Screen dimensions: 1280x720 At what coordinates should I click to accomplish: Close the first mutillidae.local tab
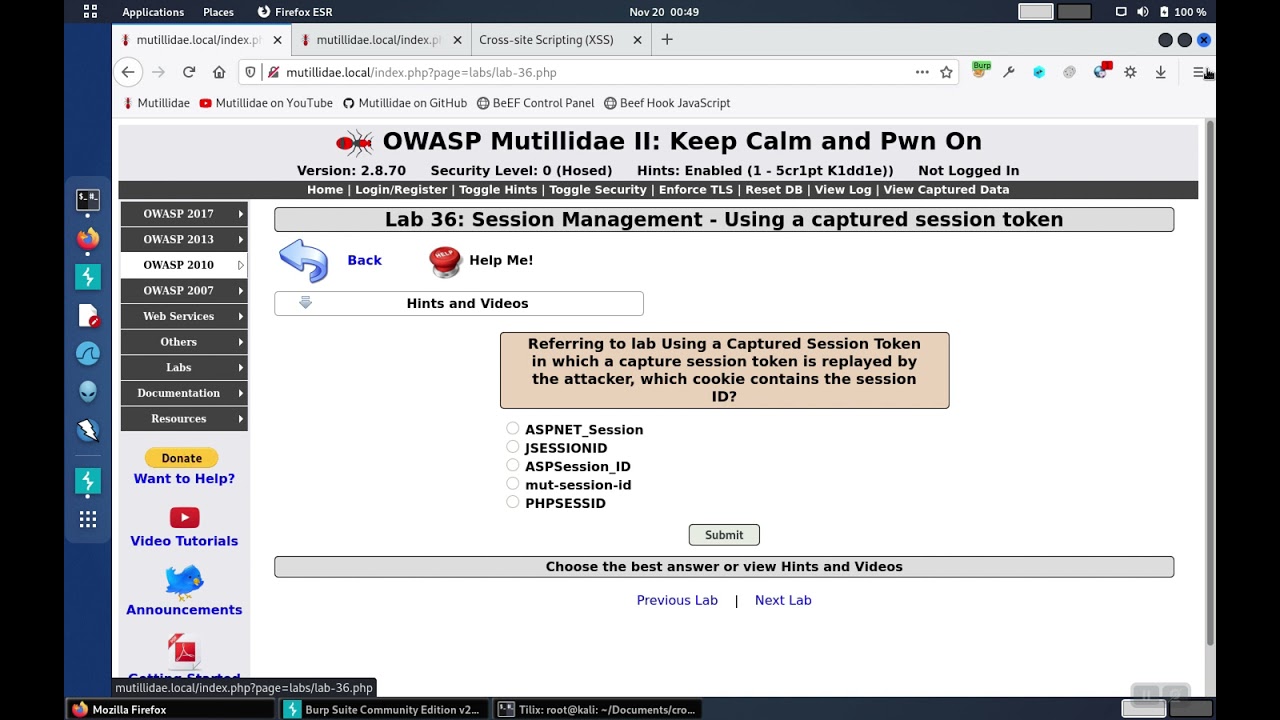(277, 40)
